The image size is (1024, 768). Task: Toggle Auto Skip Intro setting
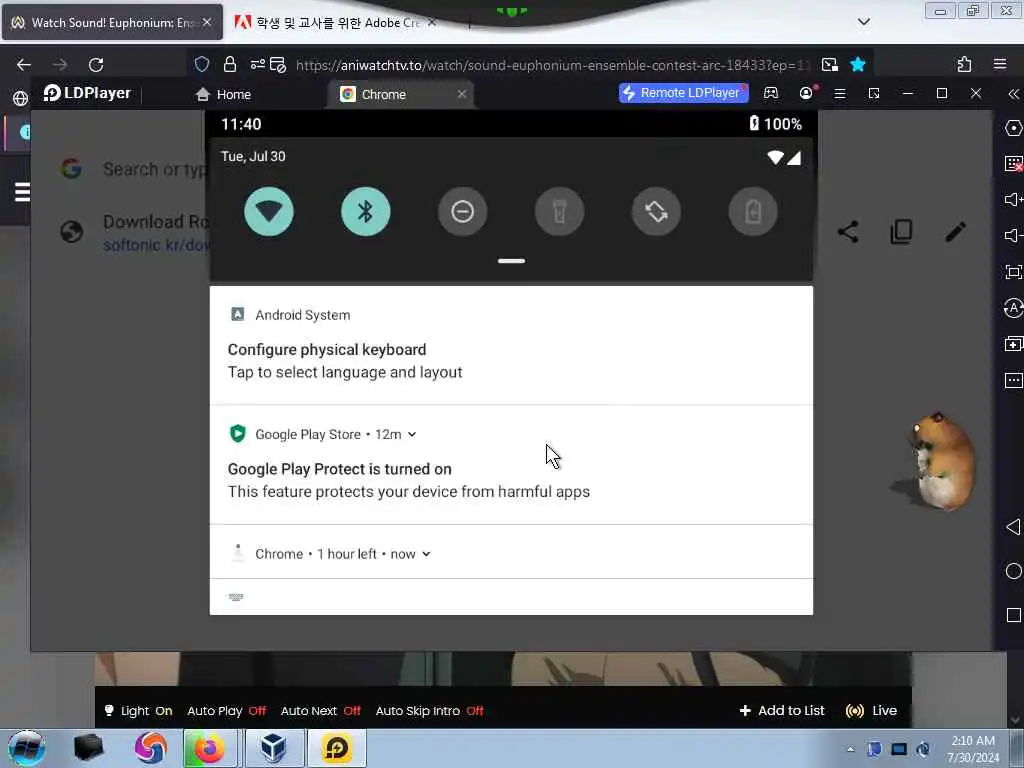[429, 711]
